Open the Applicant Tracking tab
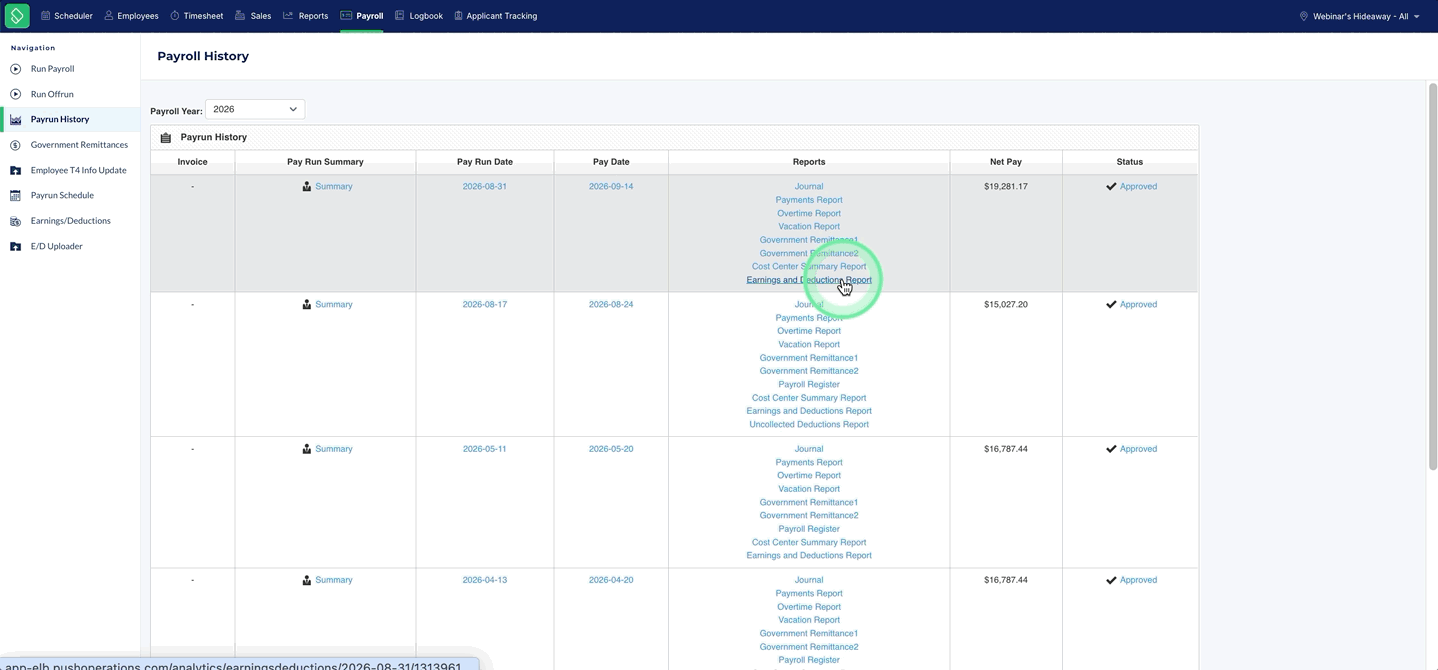Viewport: 1438px width, 670px height. (495, 16)
